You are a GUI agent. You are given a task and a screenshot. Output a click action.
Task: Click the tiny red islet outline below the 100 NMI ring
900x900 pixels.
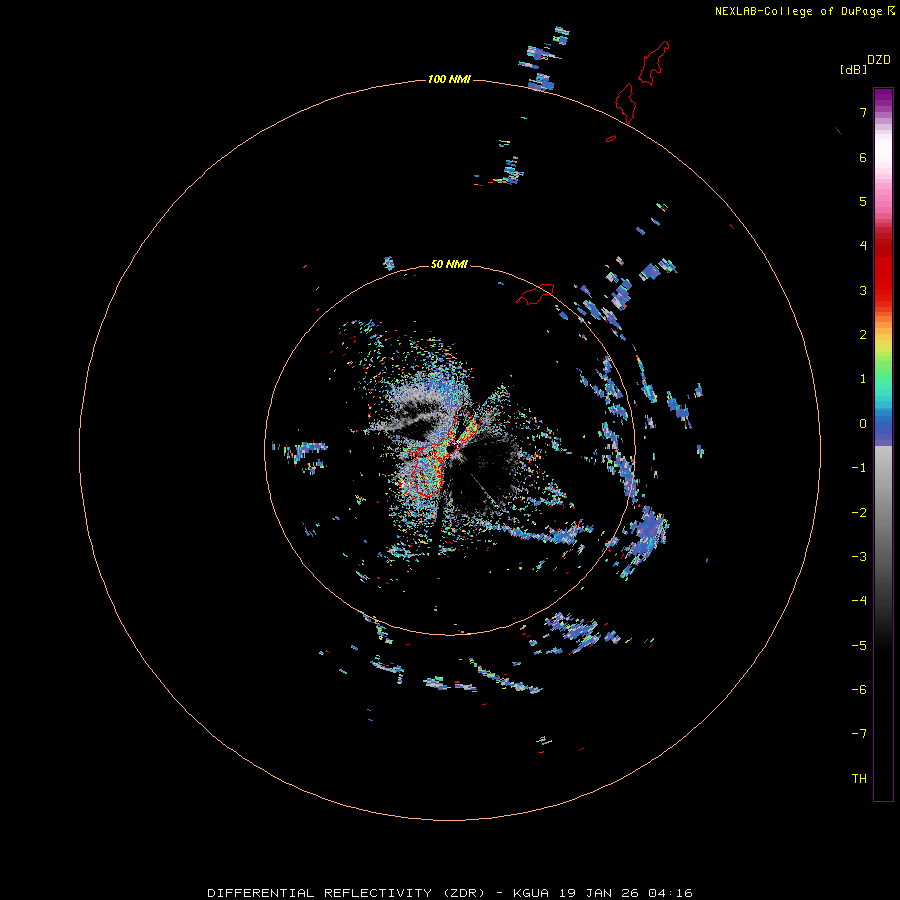(x=611, y=138)
